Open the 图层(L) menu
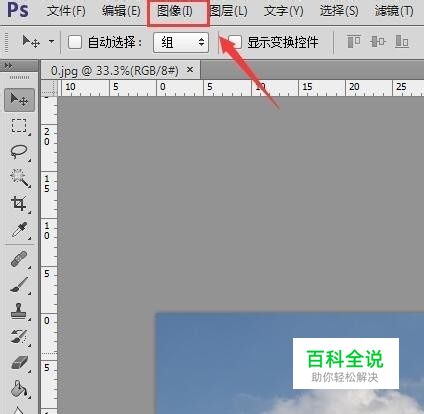This screenshot has height=414, width=424. (229, 11)
